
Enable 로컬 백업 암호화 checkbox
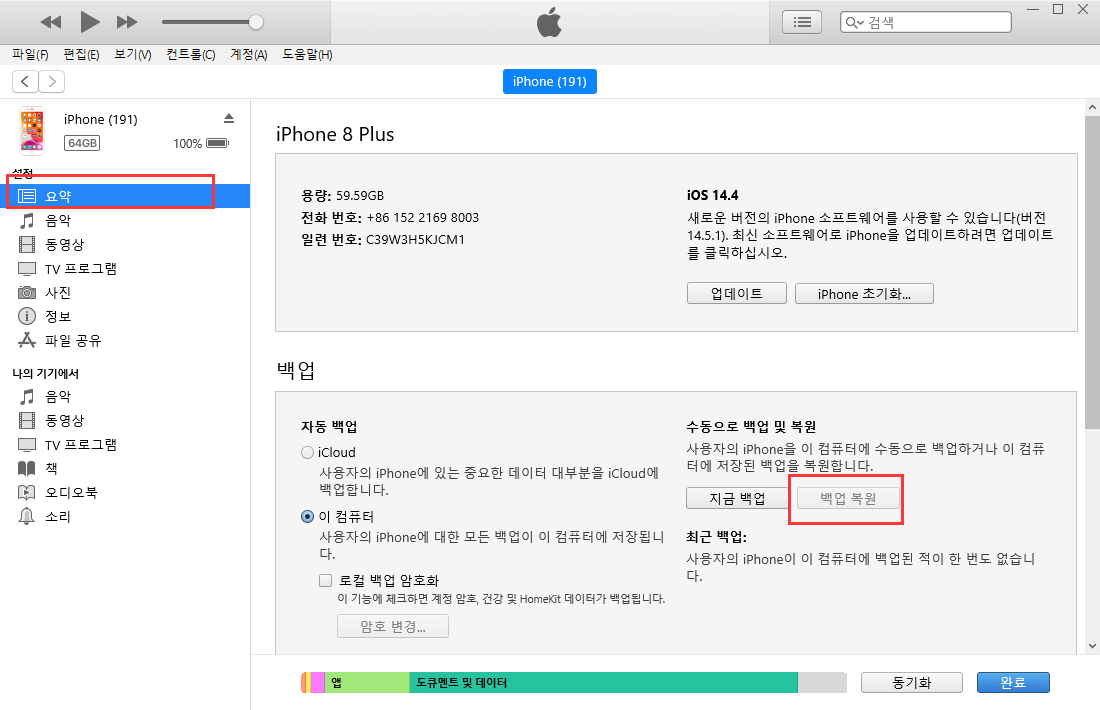point(326,580)
